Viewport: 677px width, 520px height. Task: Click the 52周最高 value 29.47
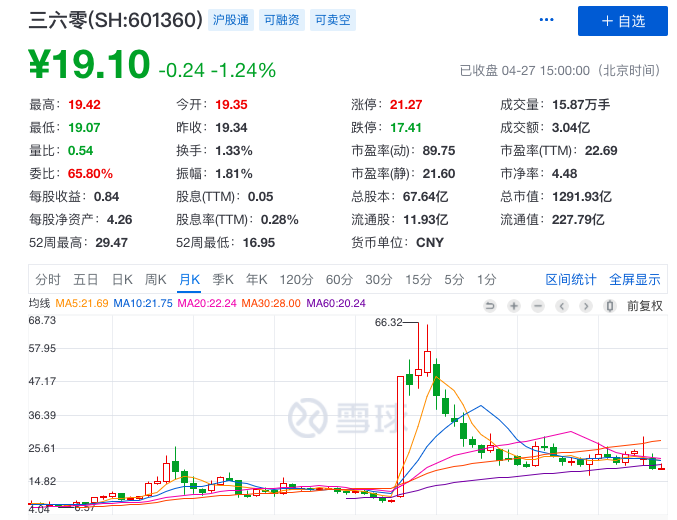coord(111,243)
